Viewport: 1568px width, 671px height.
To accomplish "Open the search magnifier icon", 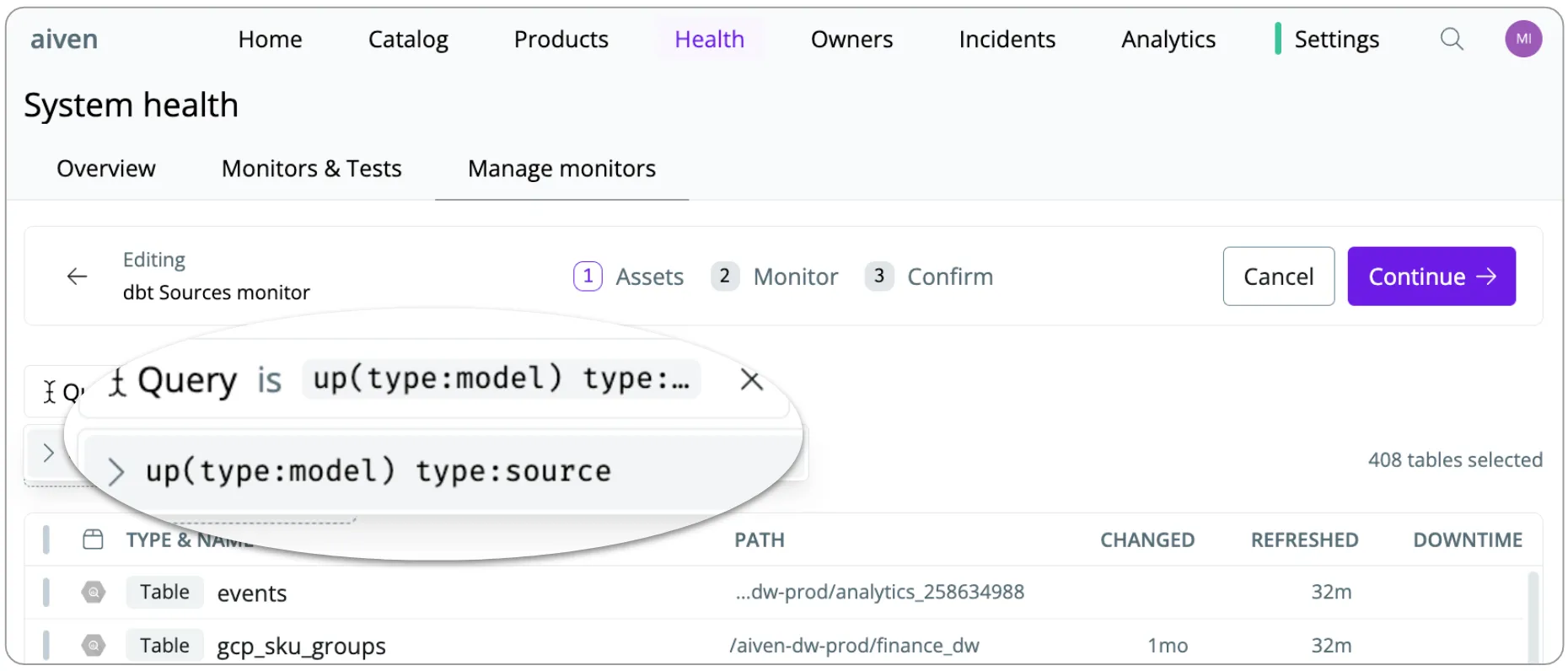I will [x=1451, y=39].
